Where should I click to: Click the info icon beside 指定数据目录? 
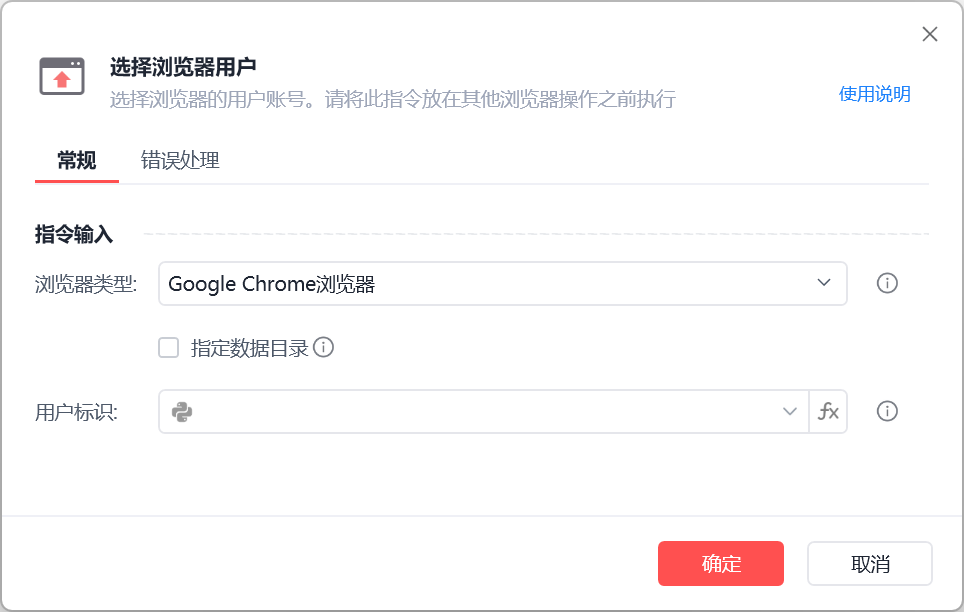tap(323, 347)
